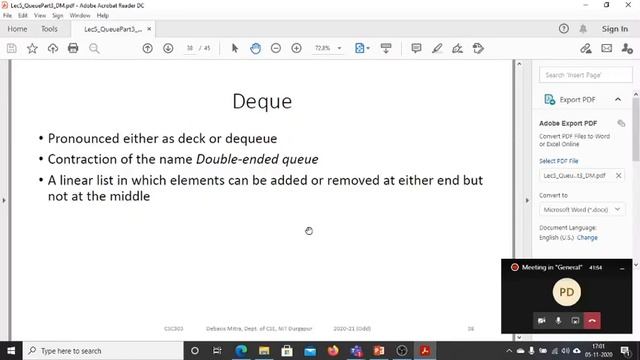Open File Explorer from taskbar
The height and width of the screenshot is (360, 640).
click(264, 351)
